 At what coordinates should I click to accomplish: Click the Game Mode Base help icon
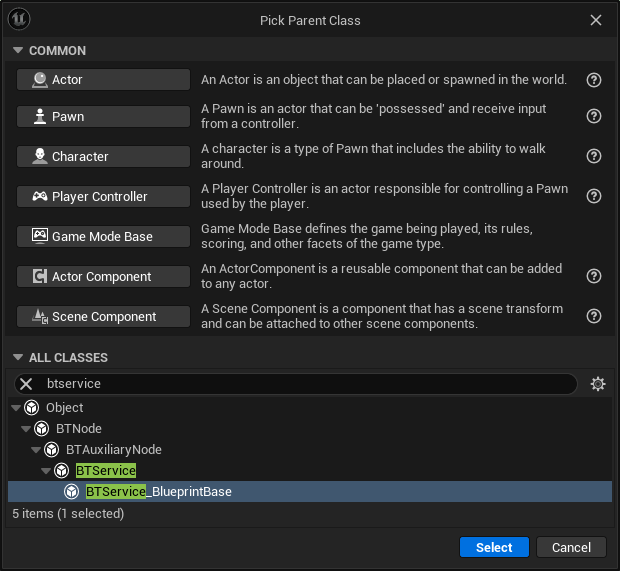pyautogui.click(x=594, y=236)
